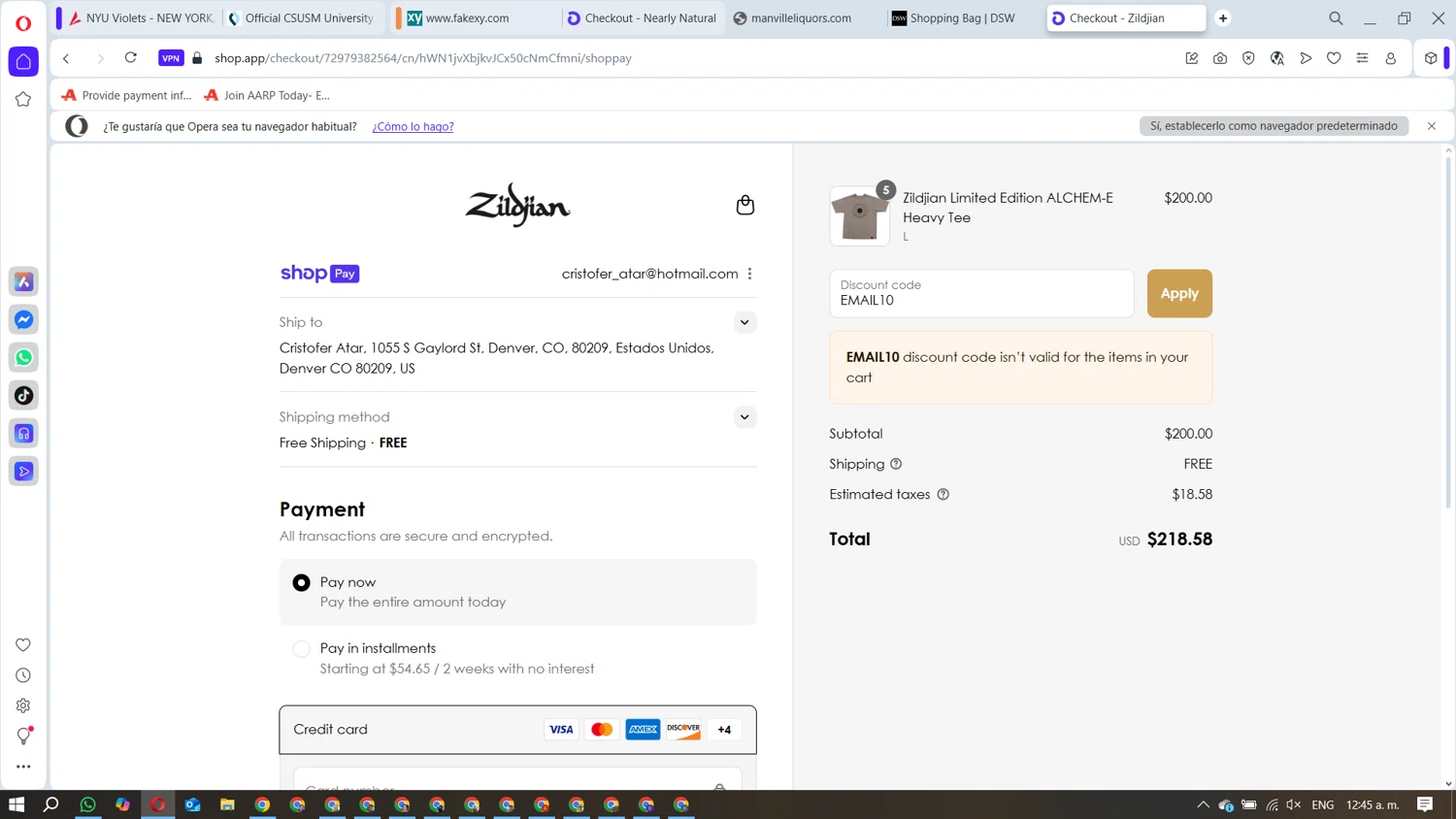Viewport: 1456px width, 819px height.
Task: Select Pay in installments radio option
Action: coord(301,648)
